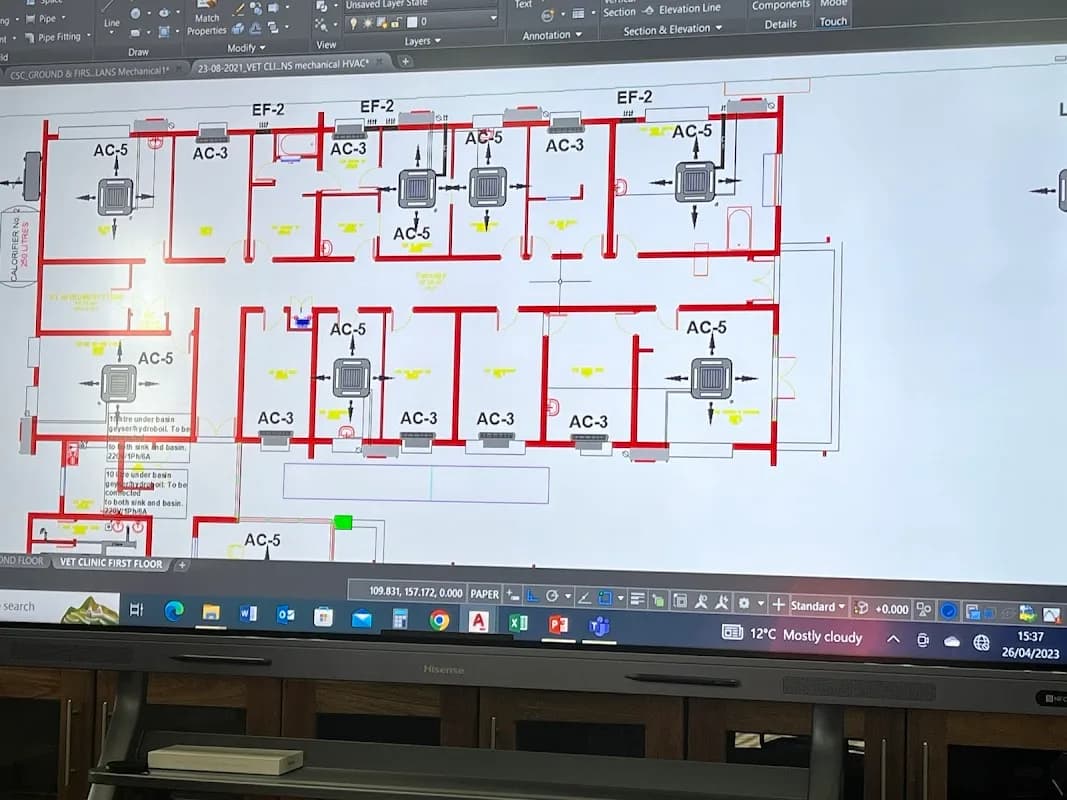Click the AutoCAD icon in the taskbar

(479, 621)
